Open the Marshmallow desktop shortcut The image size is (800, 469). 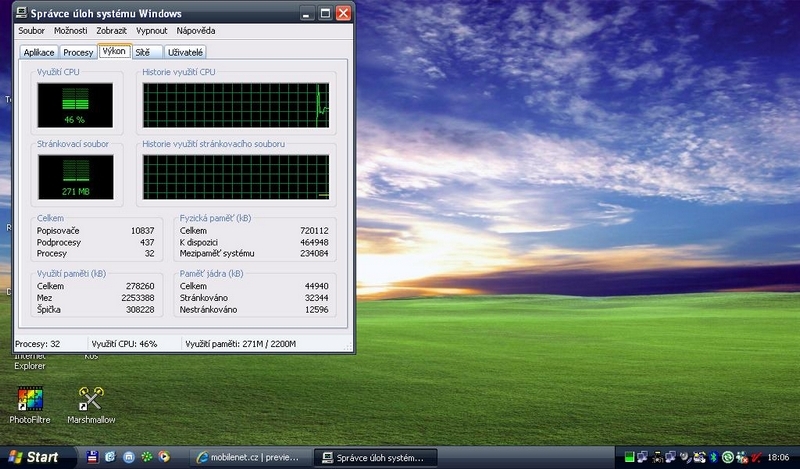91,400
